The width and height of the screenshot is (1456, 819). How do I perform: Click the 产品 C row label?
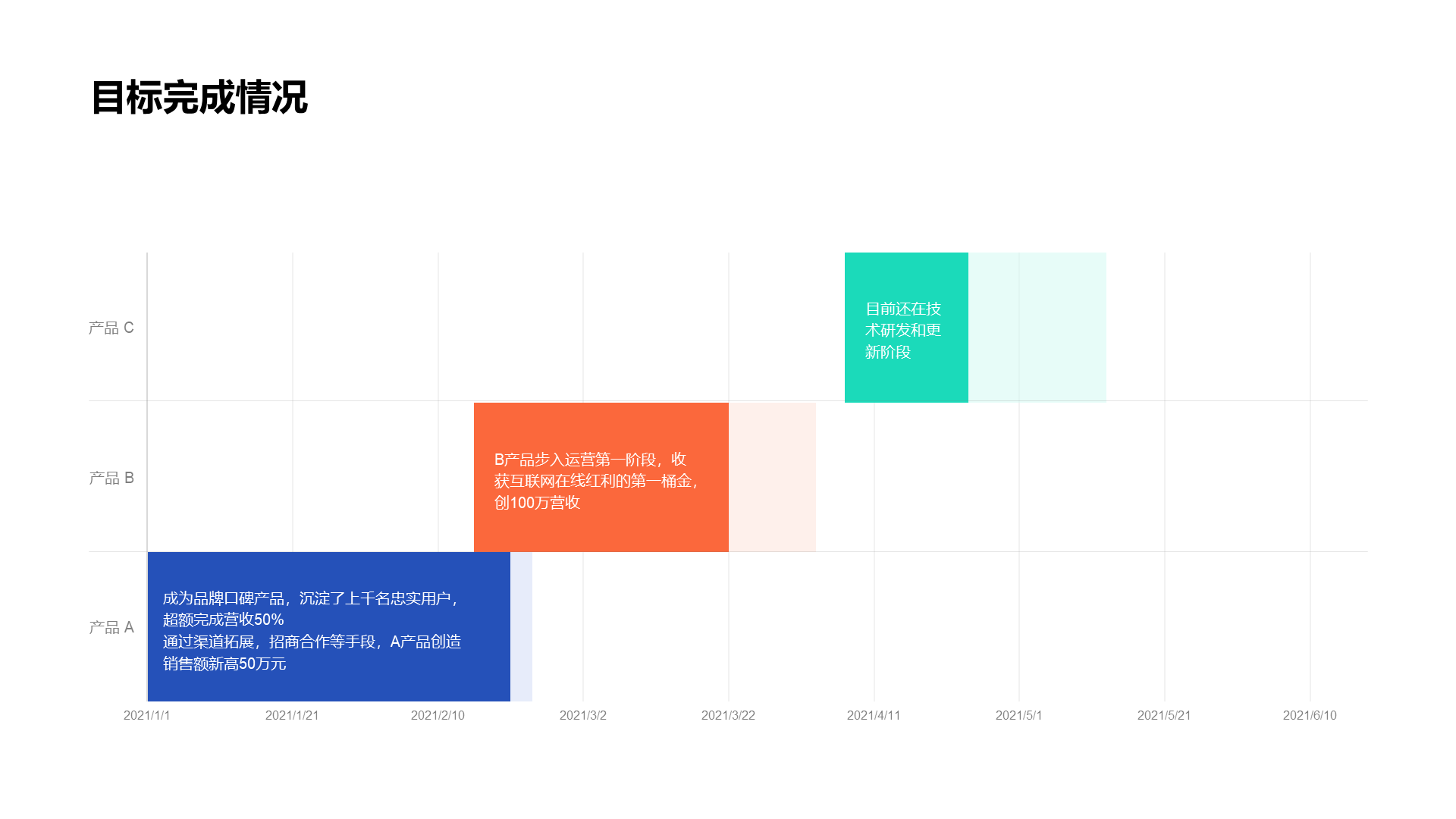[111, 328]
